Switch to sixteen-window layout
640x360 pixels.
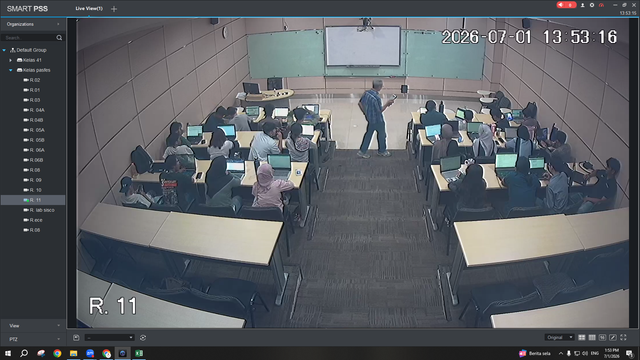point(602,338)
